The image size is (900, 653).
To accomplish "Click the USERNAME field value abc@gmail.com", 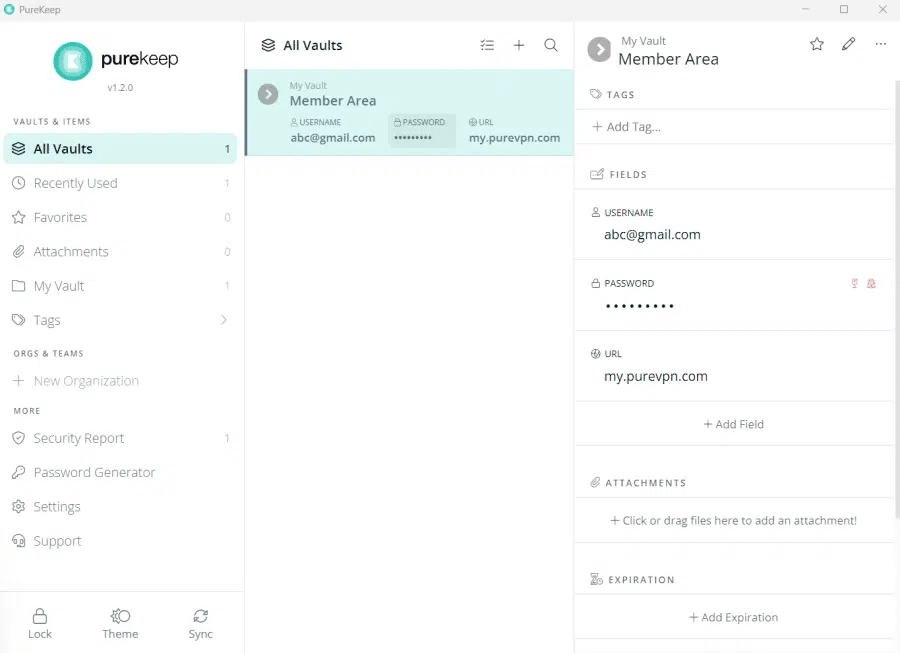I will (652, 235).
